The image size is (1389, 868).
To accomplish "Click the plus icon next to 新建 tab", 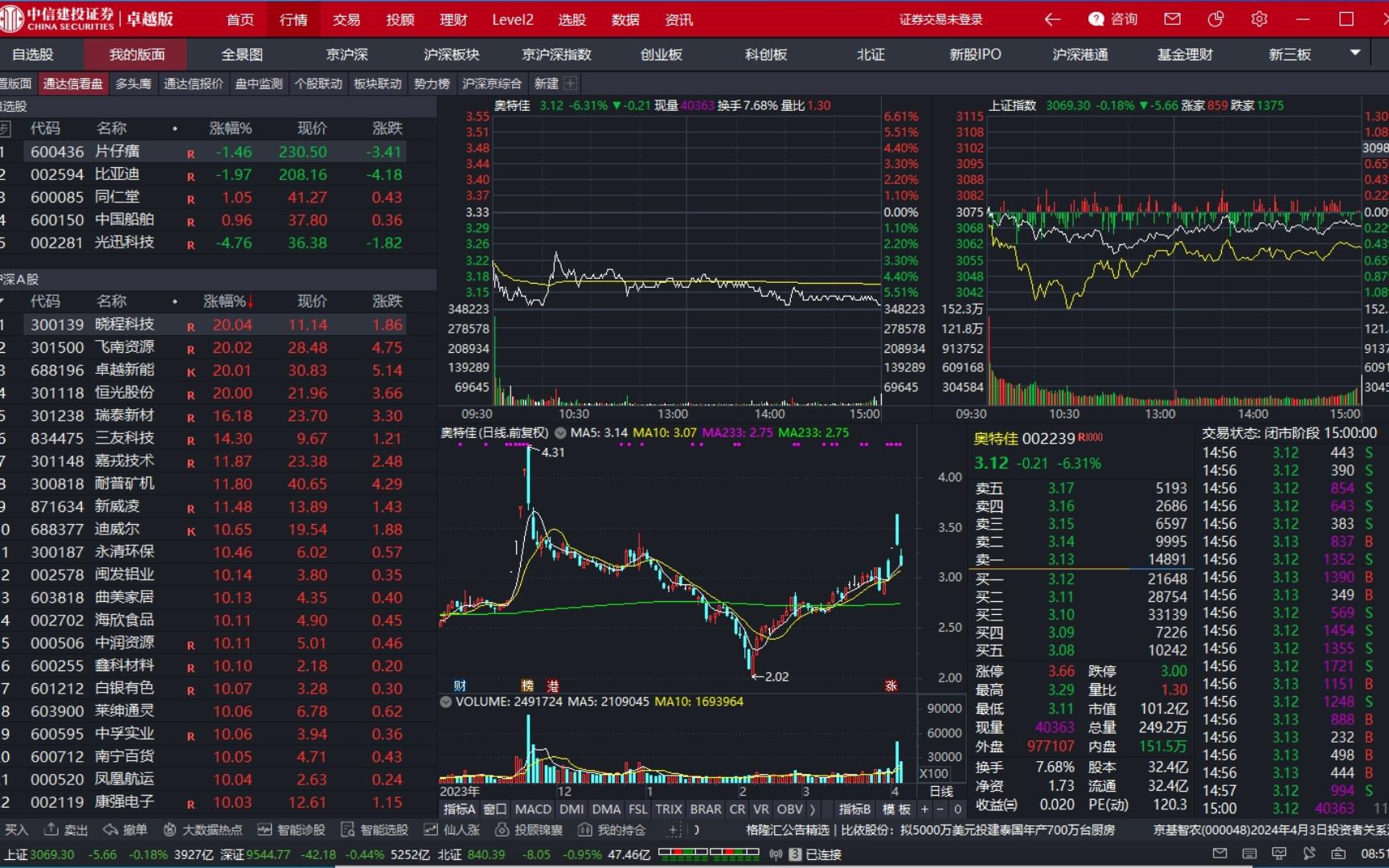I will coord(571,84).
